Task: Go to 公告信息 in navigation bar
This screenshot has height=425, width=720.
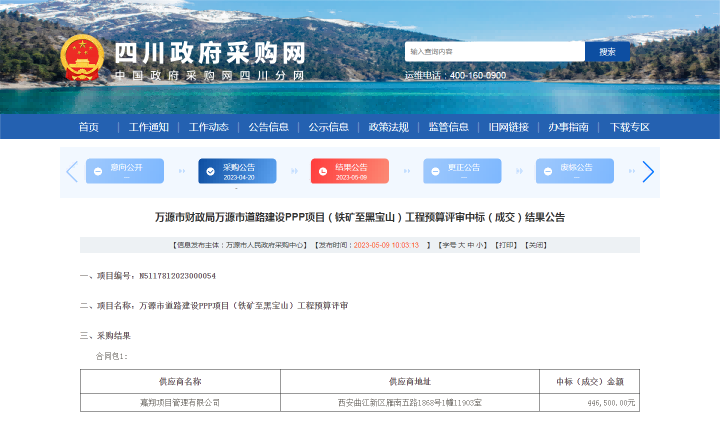Action: coord(269,127)
